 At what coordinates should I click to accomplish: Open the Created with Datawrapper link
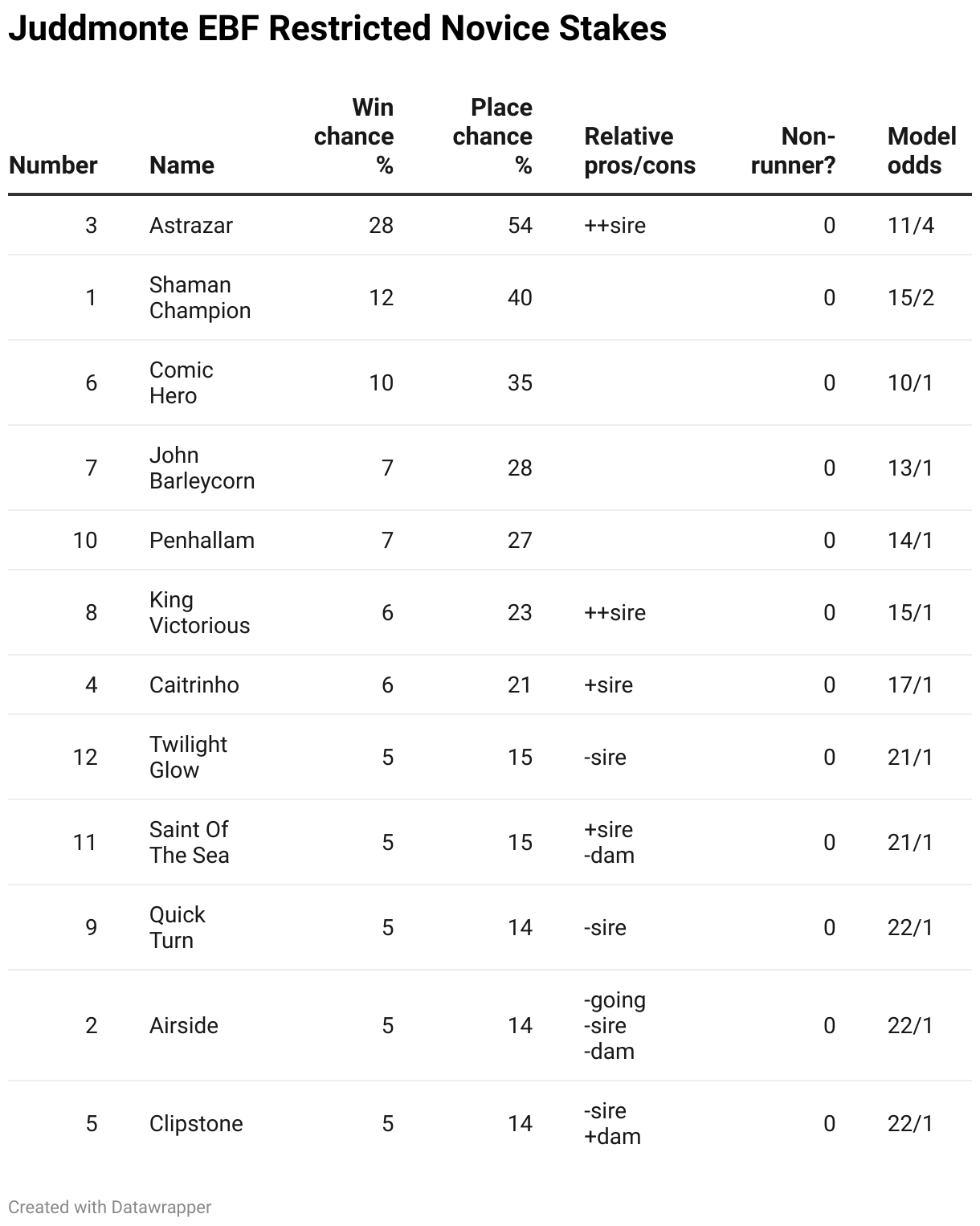pos(110,1207)
